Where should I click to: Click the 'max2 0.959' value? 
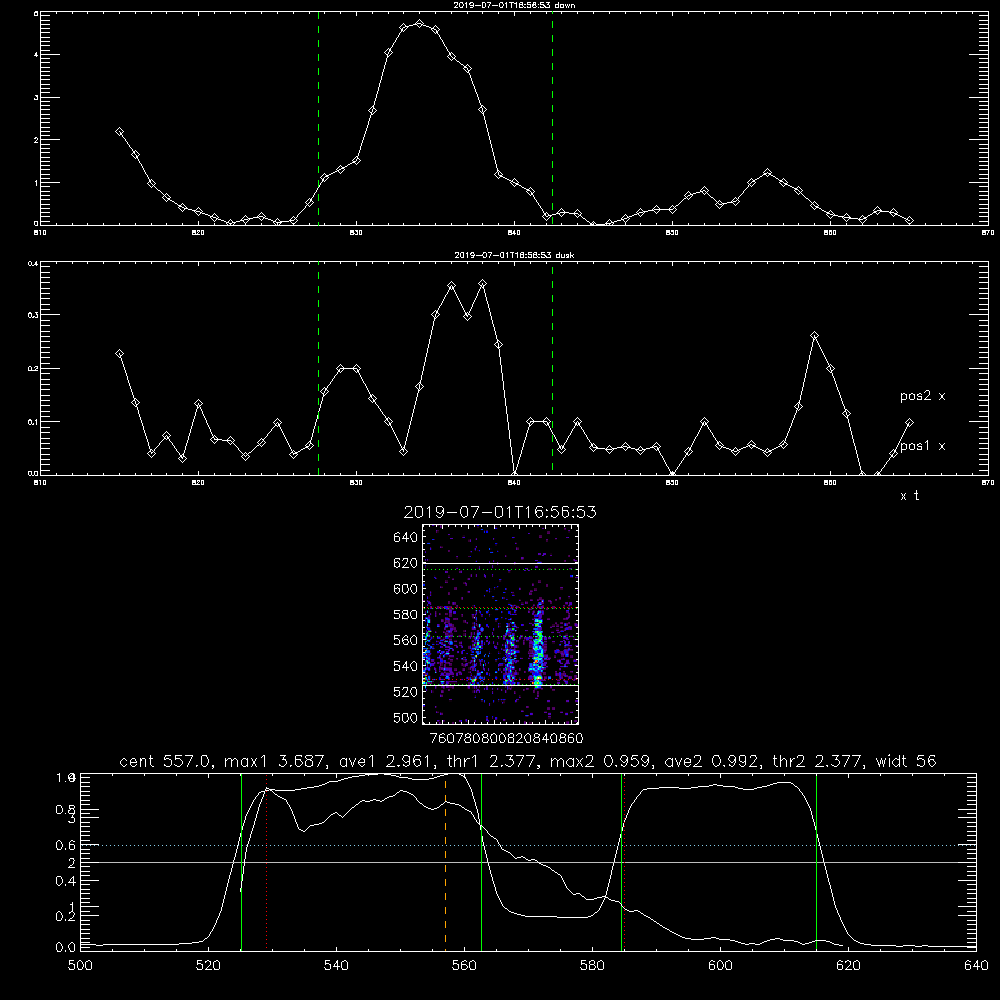[x=600, y=761]
